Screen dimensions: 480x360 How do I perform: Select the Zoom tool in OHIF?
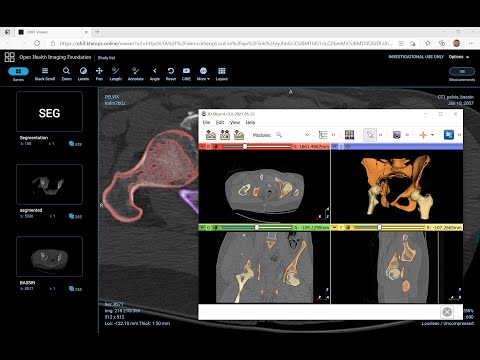click(x=66, y=74)
